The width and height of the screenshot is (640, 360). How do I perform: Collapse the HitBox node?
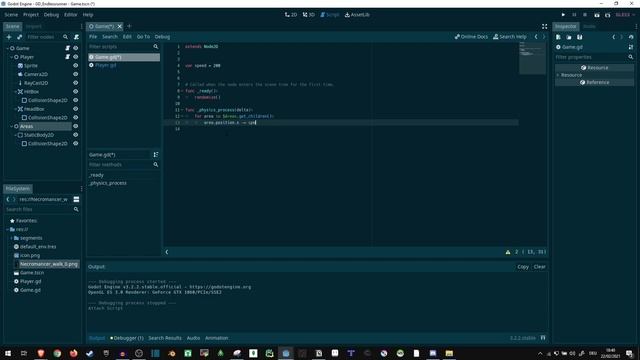16,92
